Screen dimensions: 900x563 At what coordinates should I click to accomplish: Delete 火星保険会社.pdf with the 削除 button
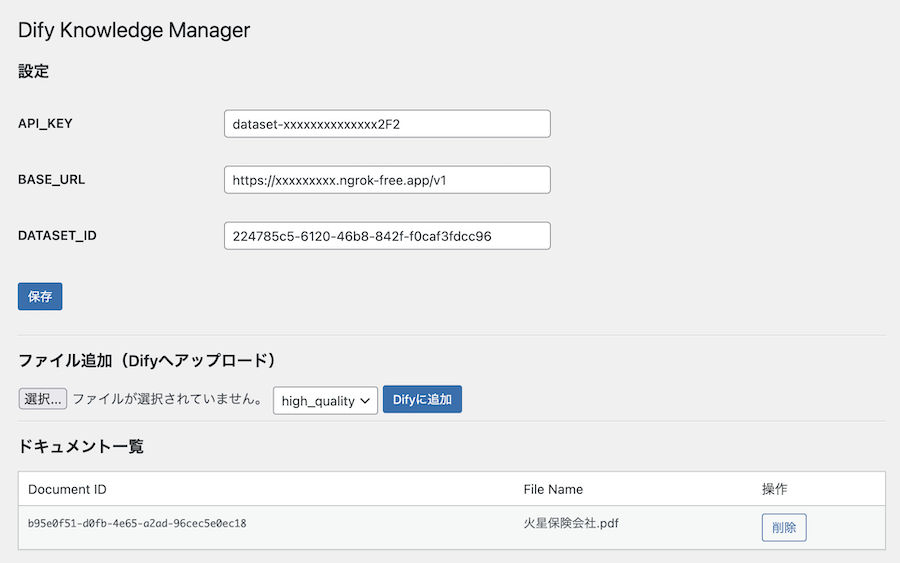coord(784,527)
